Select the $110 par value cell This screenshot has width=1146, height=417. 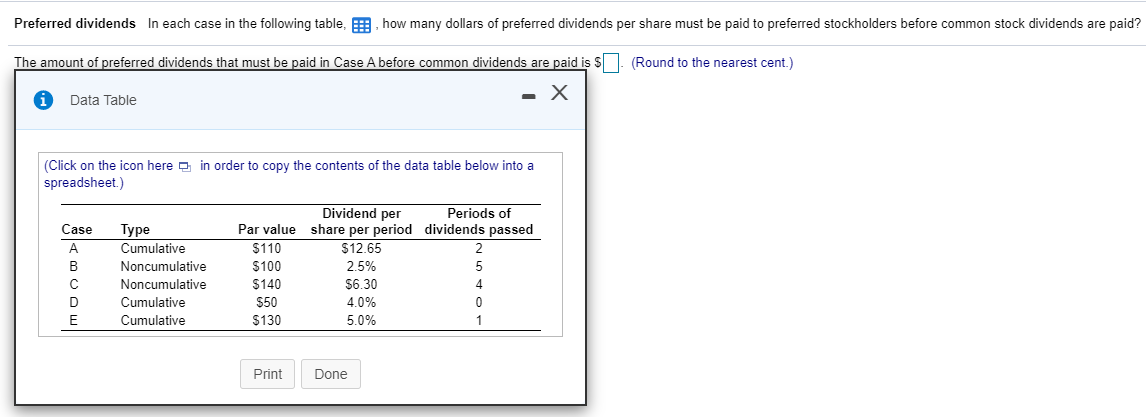[x=267, y=248]
